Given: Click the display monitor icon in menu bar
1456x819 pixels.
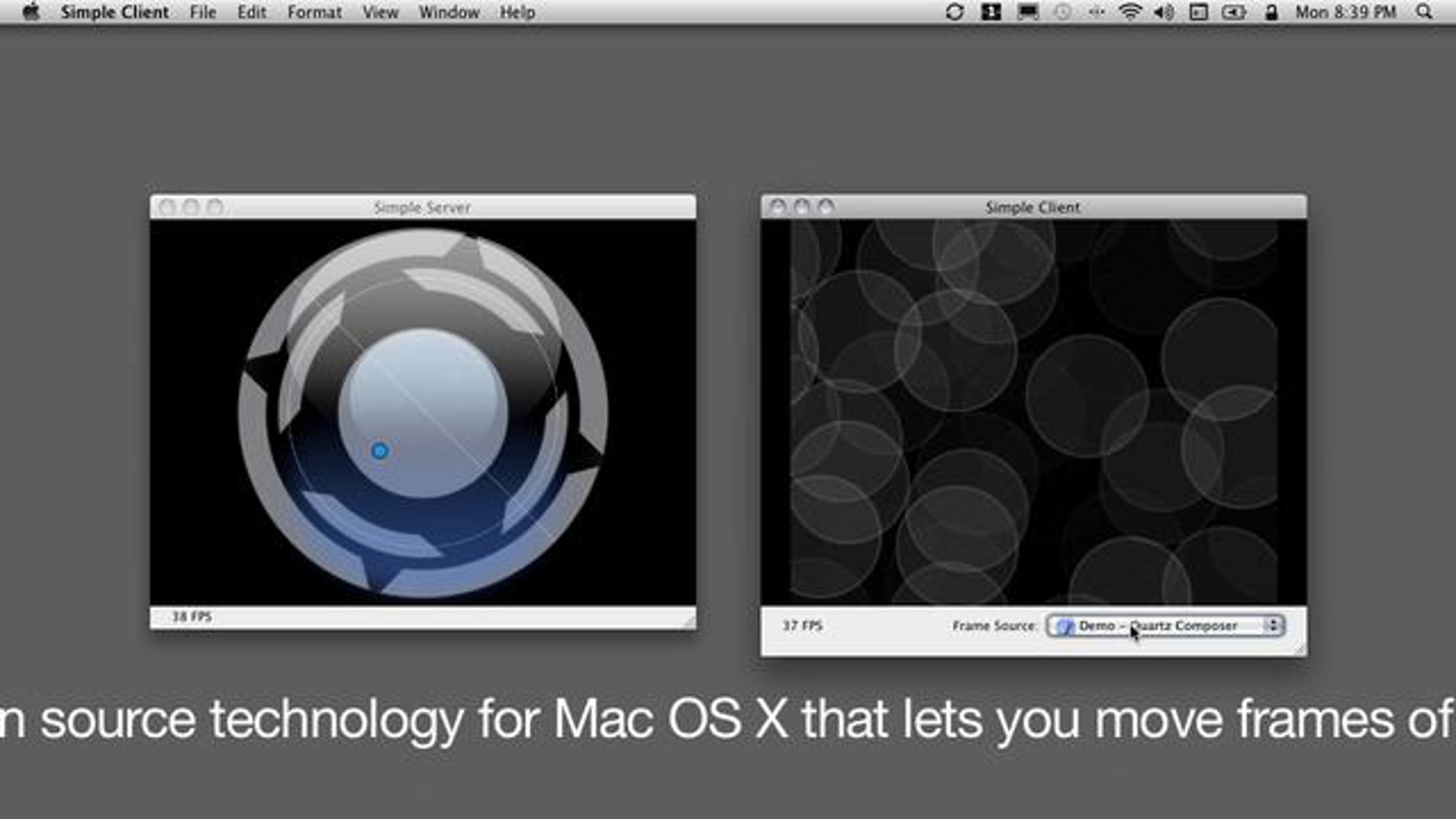Looking at the screenshot, I should 1028,12.
